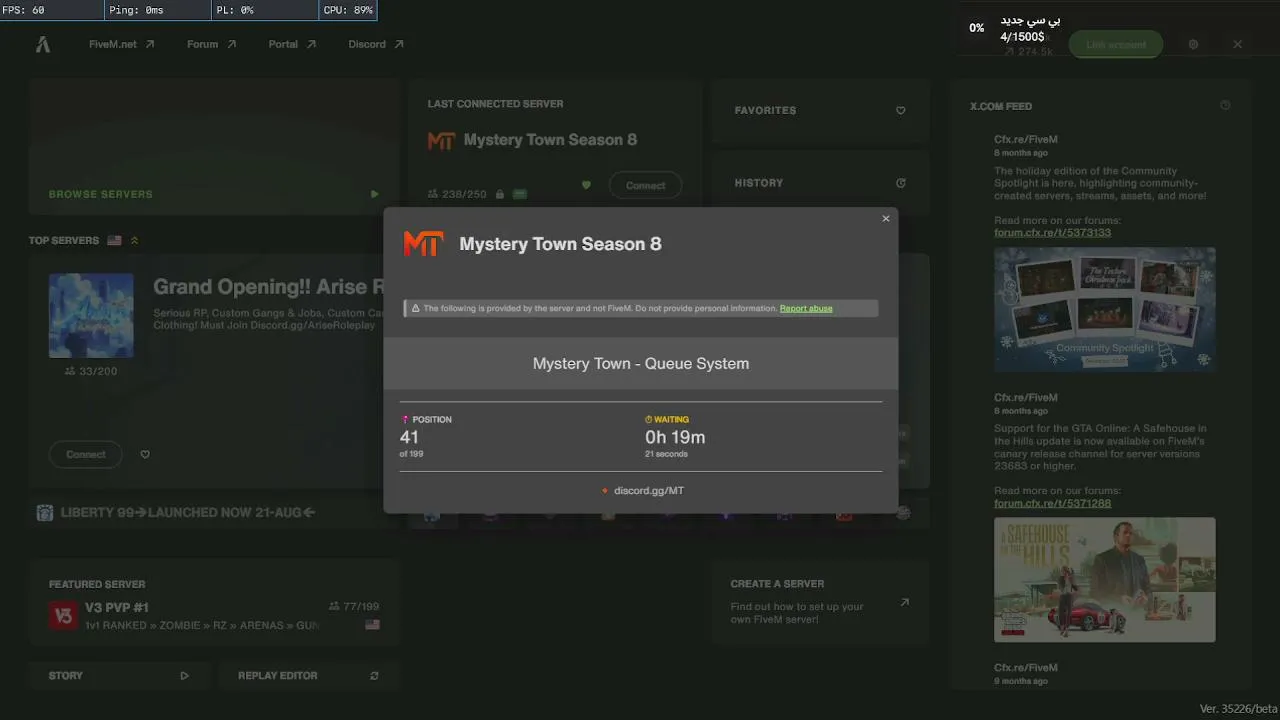Click the Ver. 35226/beta version label
The height and width of the screenshot is (720, 1280).
[x=1236, y=709]
